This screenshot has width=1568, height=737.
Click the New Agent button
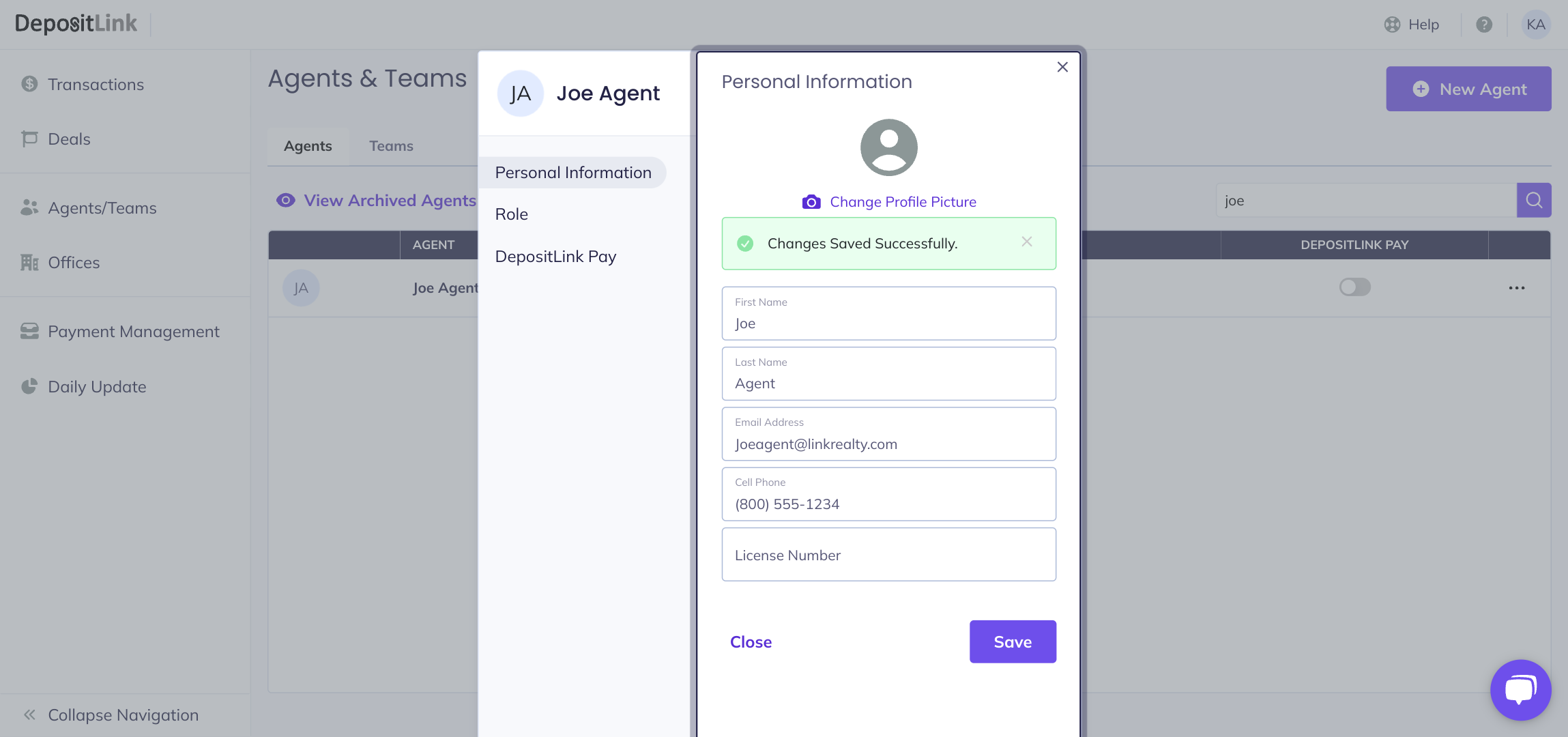pos(1468,89)
